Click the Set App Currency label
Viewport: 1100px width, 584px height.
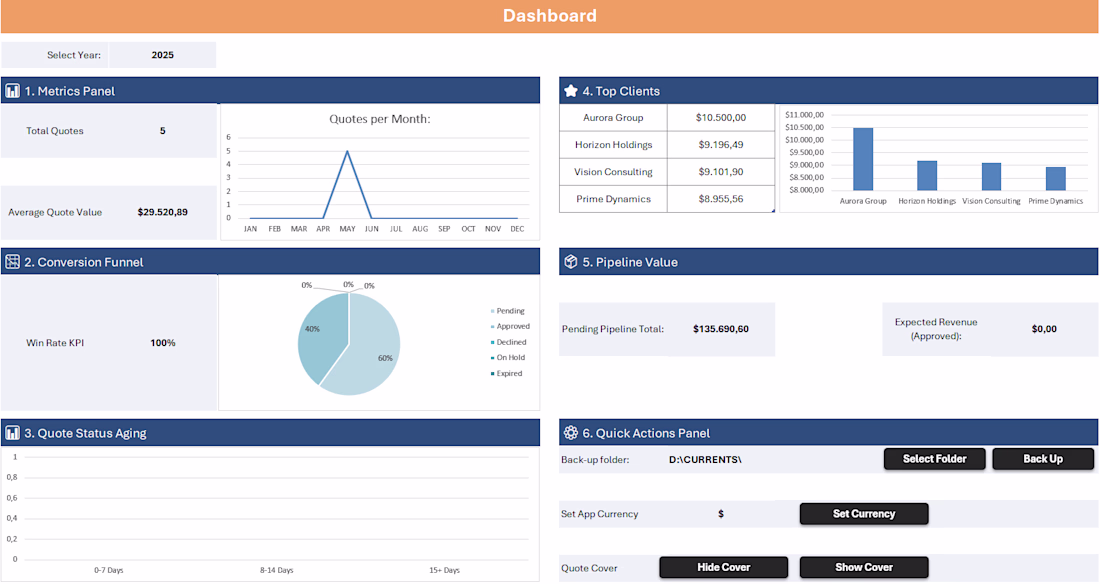click(x=599, y=515)
